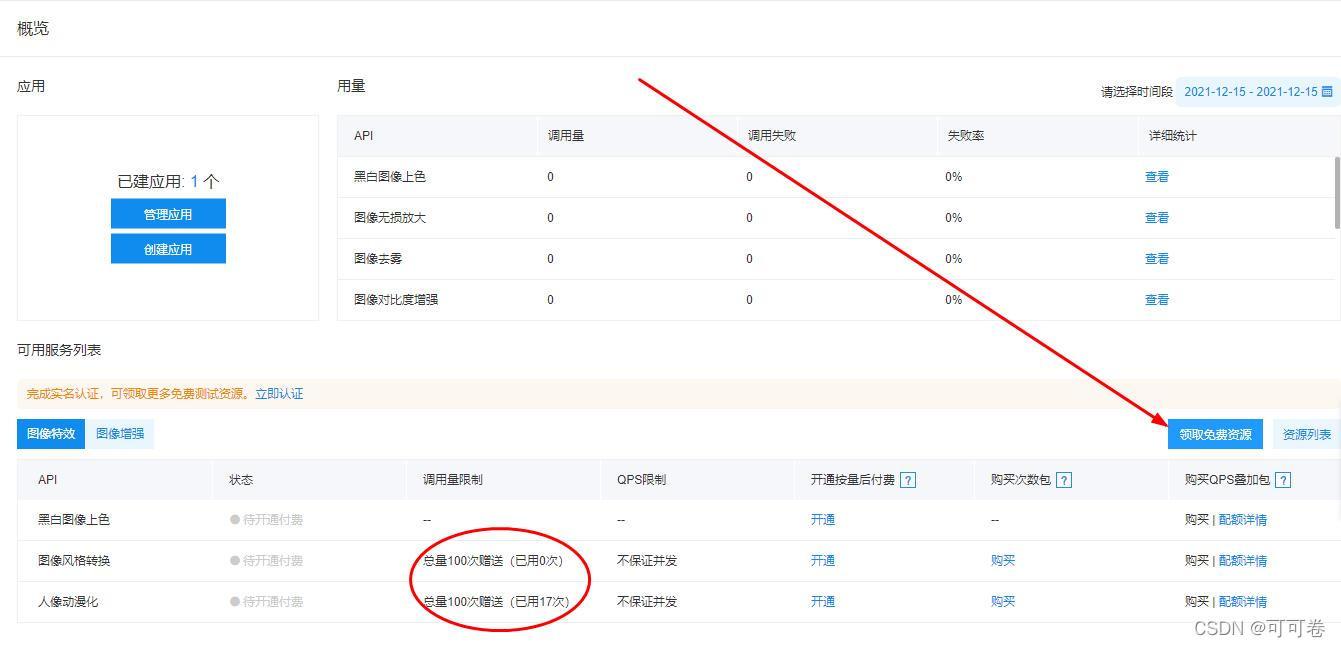Click the calendar icon in date range

(1327, 91)
